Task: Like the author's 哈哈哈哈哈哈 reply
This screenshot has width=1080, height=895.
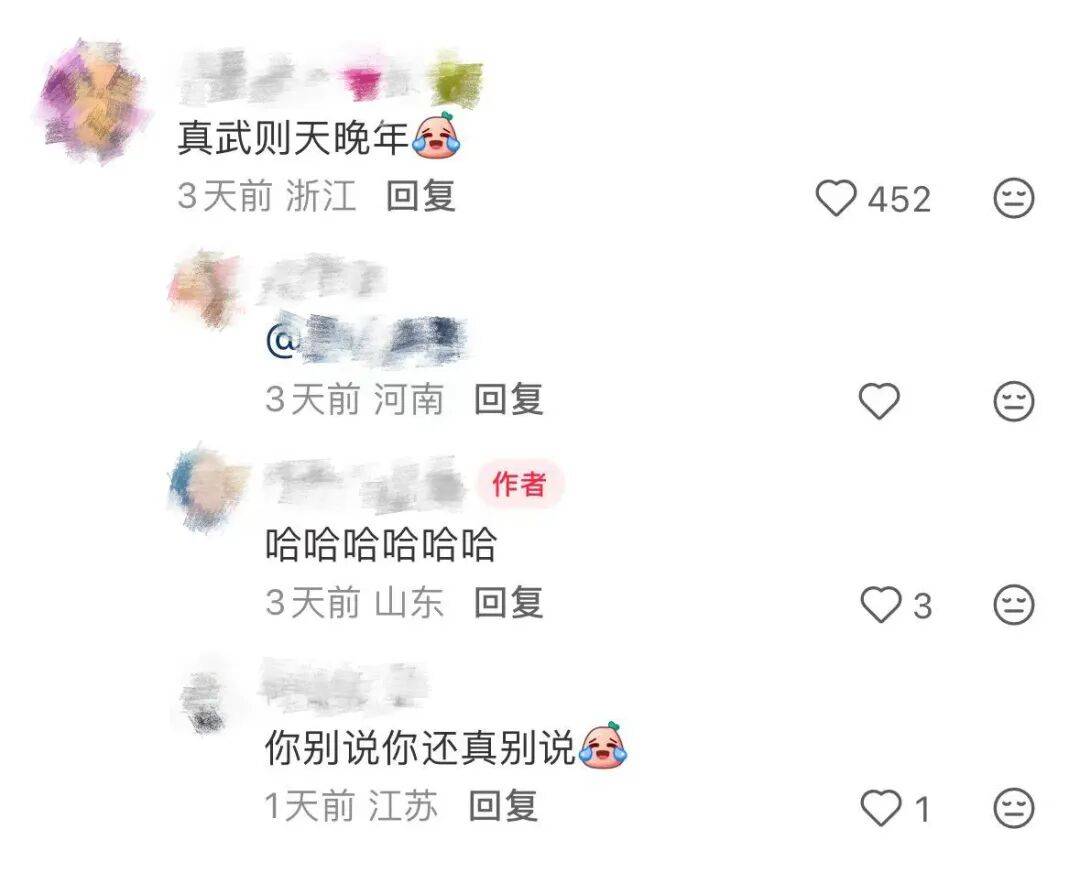Action: click(x=881, y=604)
